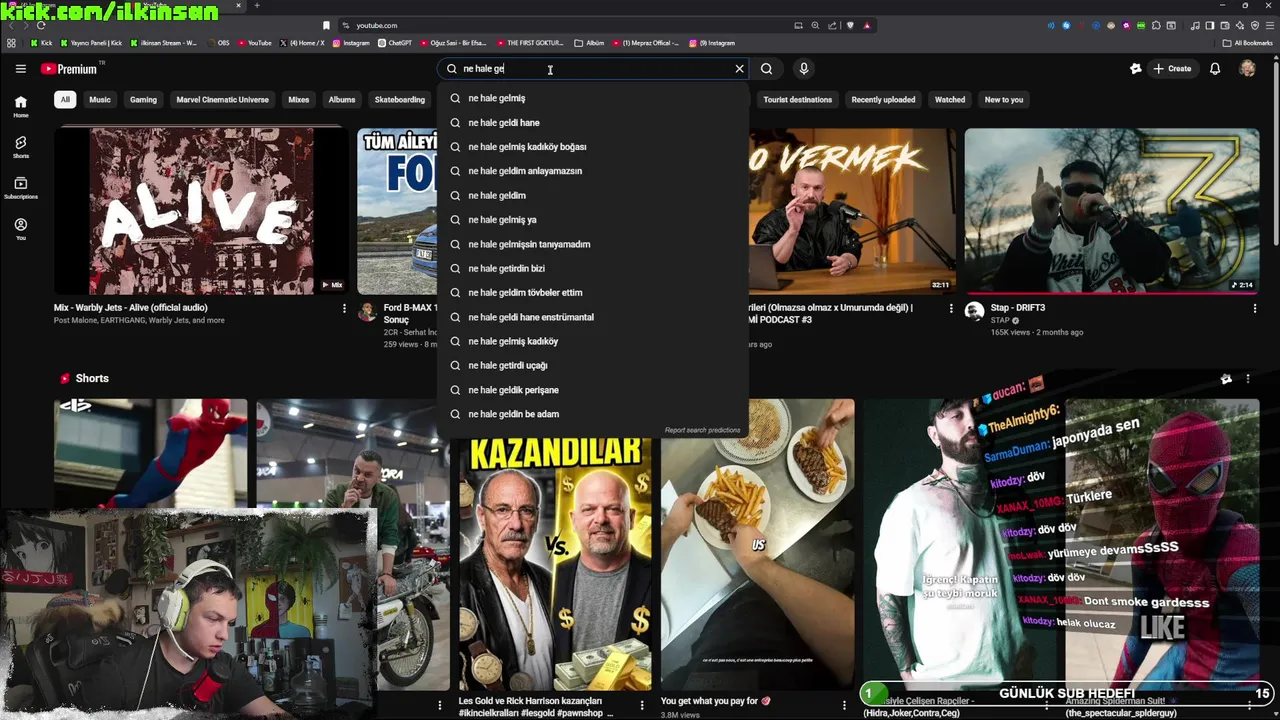Open more options for Stap - DRIFT3
The width and height of the screenshot is (1280, 720).
1254,309
